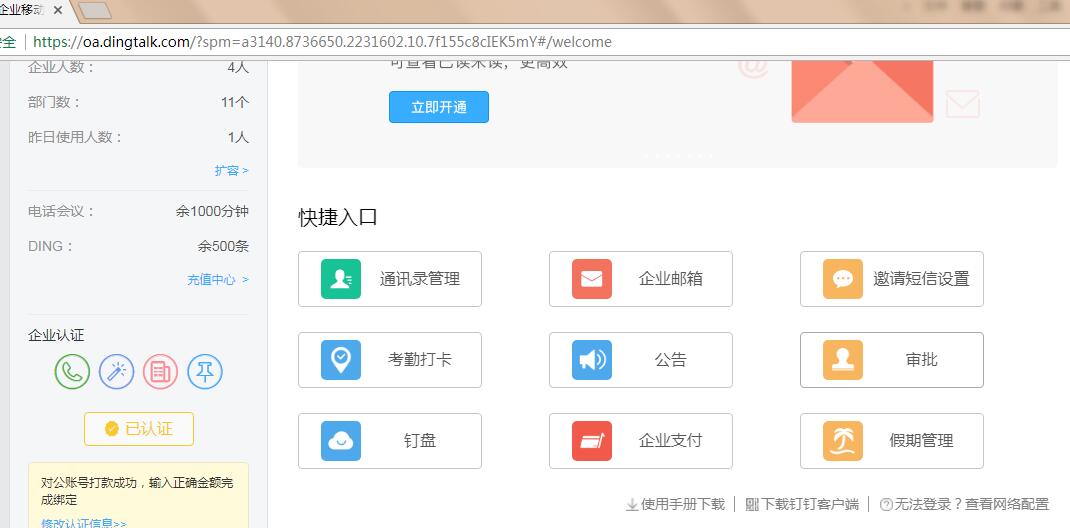
Task: Open the 修改认证信息 link
Action: pyautogui.click(x=84, y=523)
